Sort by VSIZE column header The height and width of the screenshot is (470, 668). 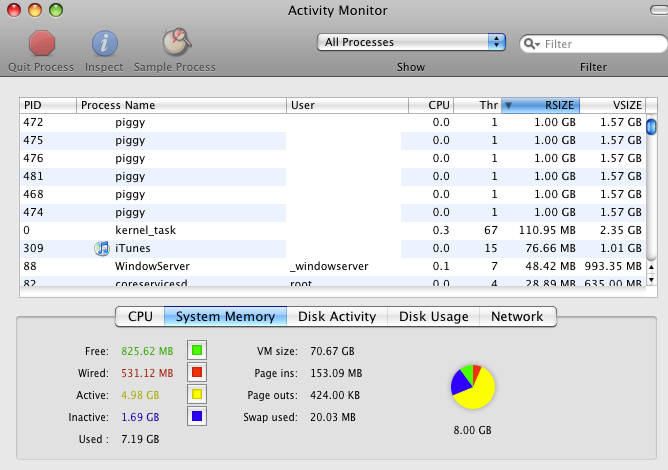pos(613,105)
